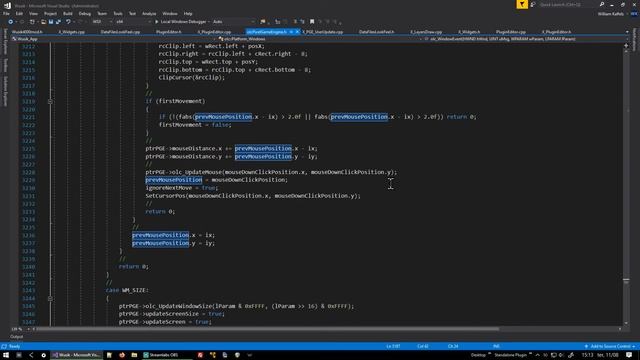Switch to the X_PluginEditor.h tab
Viewport: 640px width, 360px height.
tap(556, 31)
